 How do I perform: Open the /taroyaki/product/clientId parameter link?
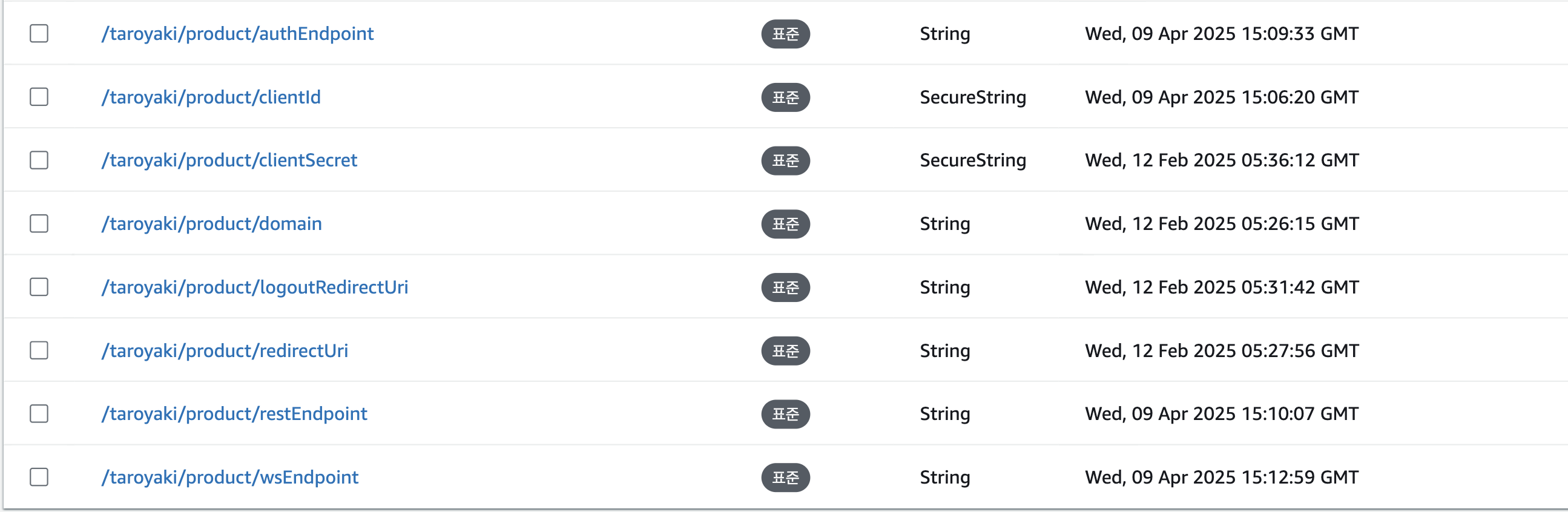click(x=211, y=97)
